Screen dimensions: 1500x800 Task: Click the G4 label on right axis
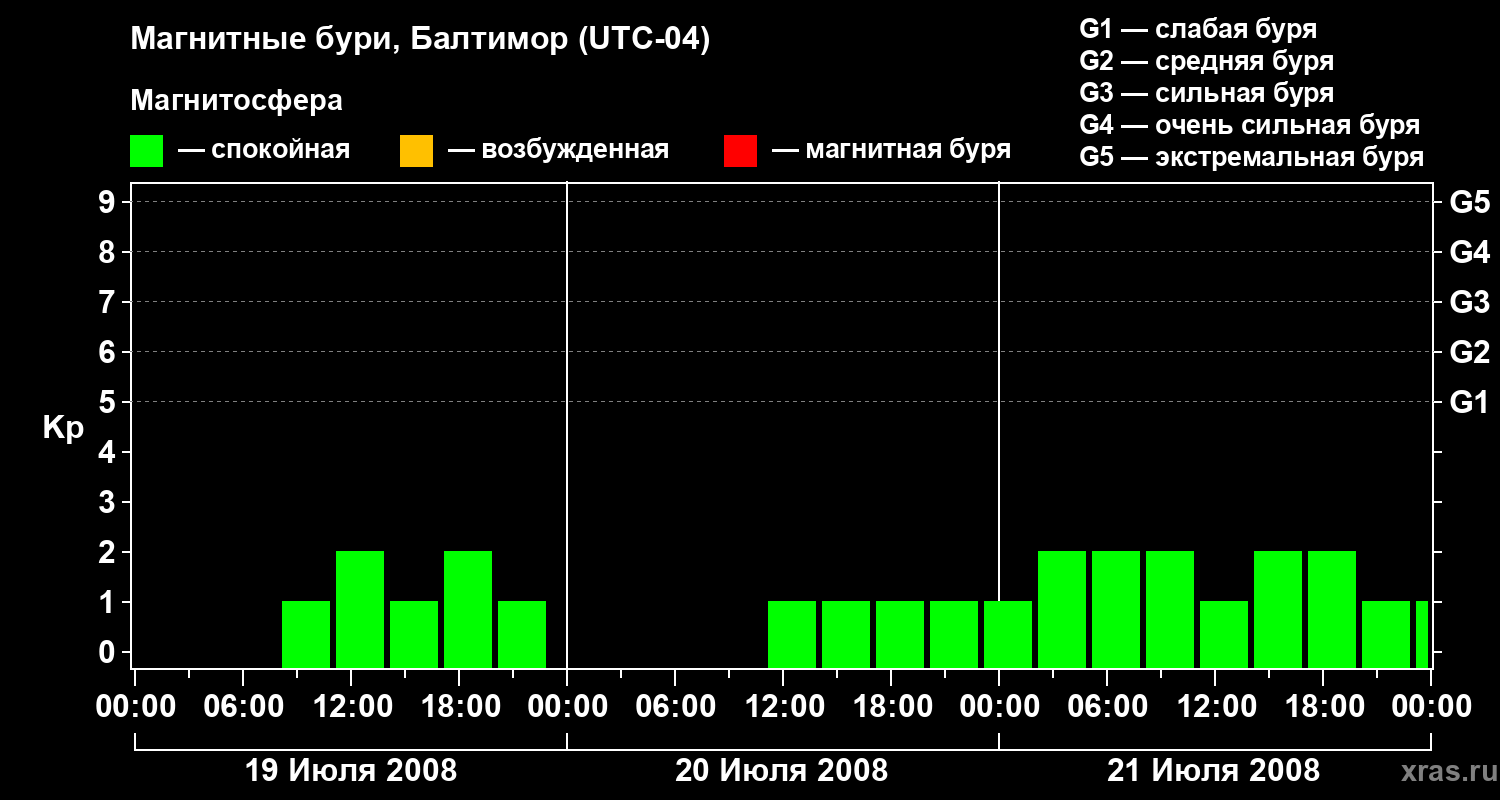(1469, 252)
